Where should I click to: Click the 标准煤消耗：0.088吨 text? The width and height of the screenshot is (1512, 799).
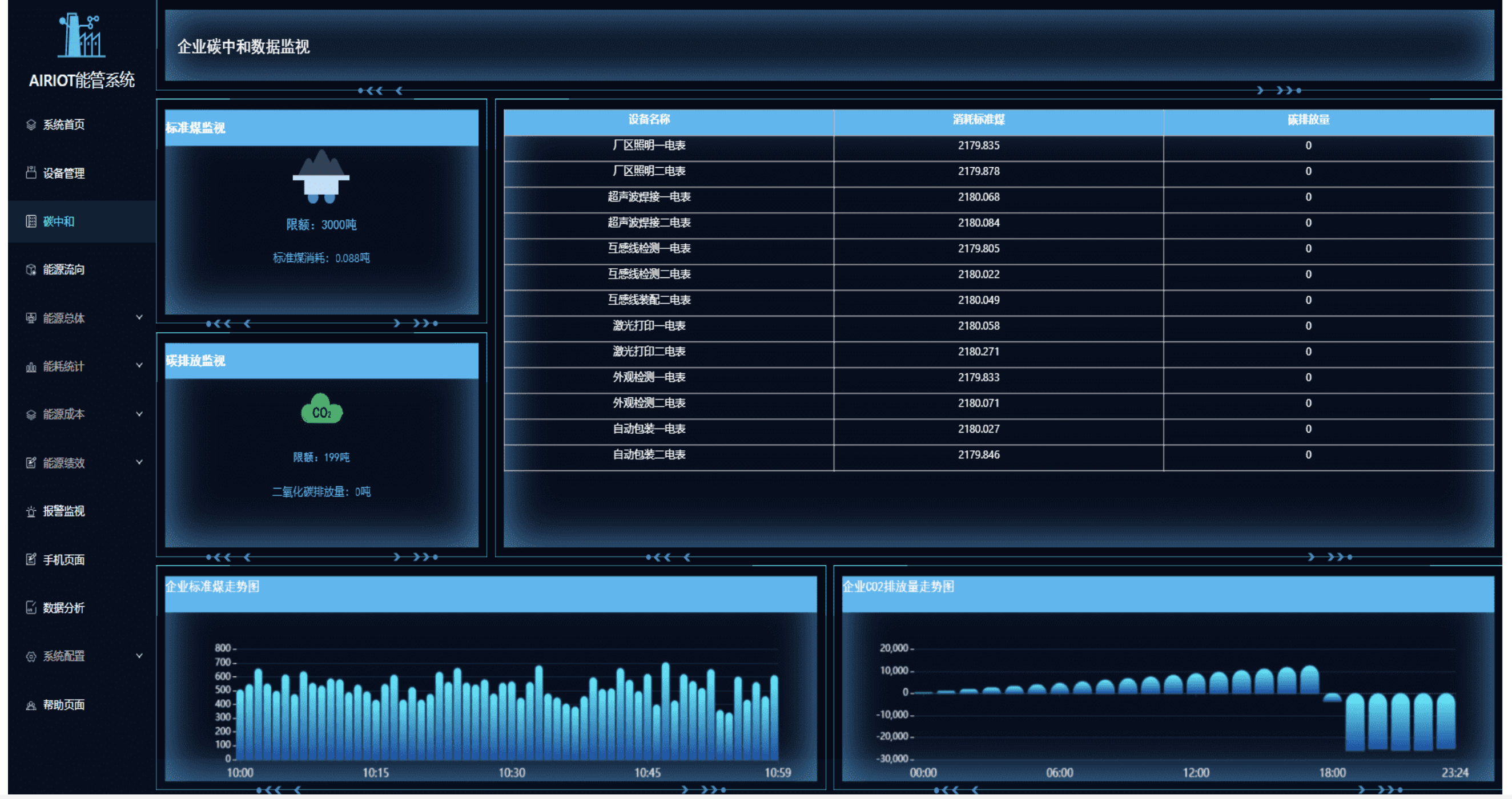coord(321,258)
